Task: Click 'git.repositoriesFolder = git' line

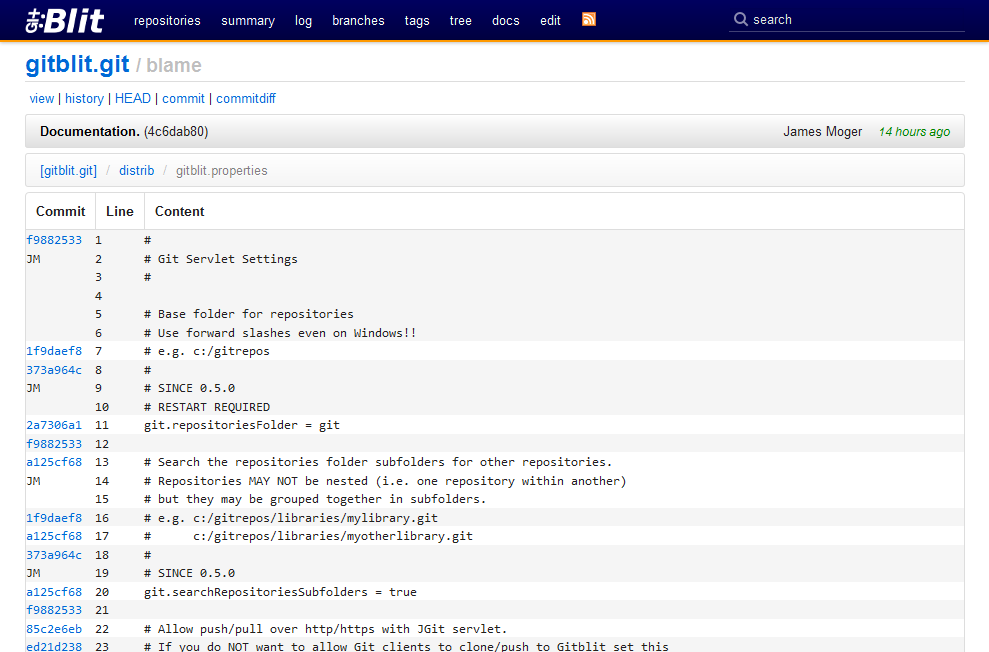Action: point(242,425)
